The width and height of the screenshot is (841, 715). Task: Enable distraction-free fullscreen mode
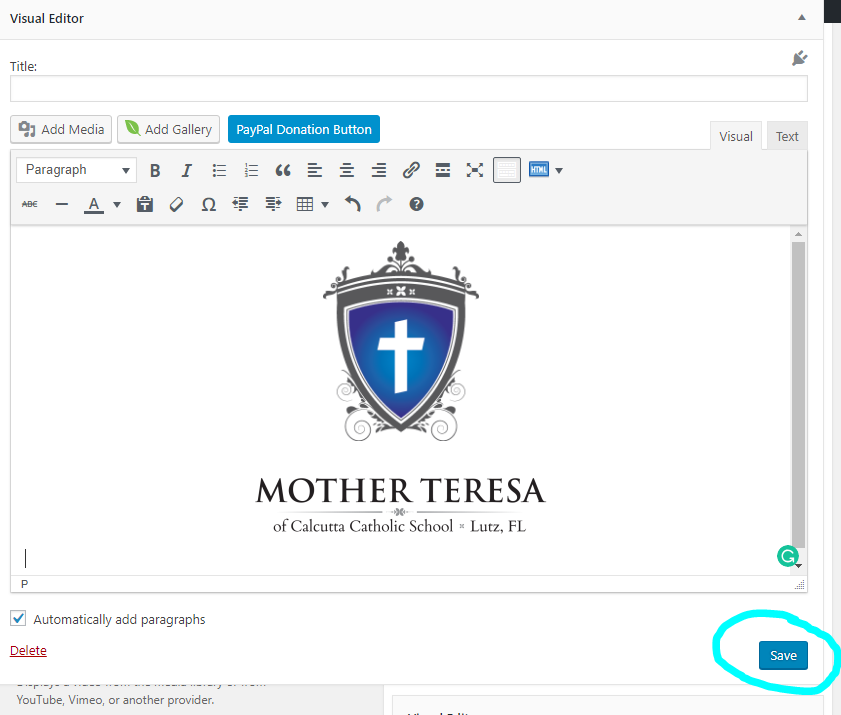pyautogui.click(x=475, y=170)
